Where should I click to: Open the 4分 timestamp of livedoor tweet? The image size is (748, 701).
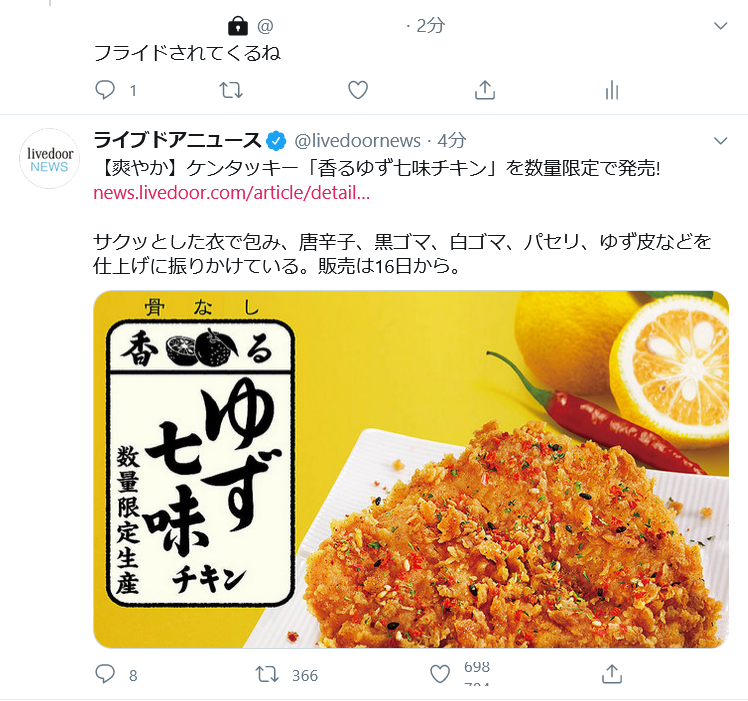tap(451, 141)
